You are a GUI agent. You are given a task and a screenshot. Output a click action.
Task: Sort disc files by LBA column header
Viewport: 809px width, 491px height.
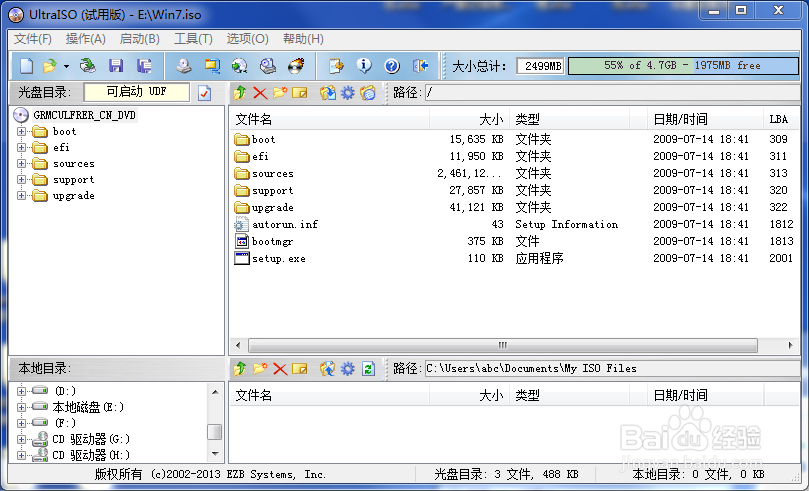pyautogui.click(x=781, y=120)
